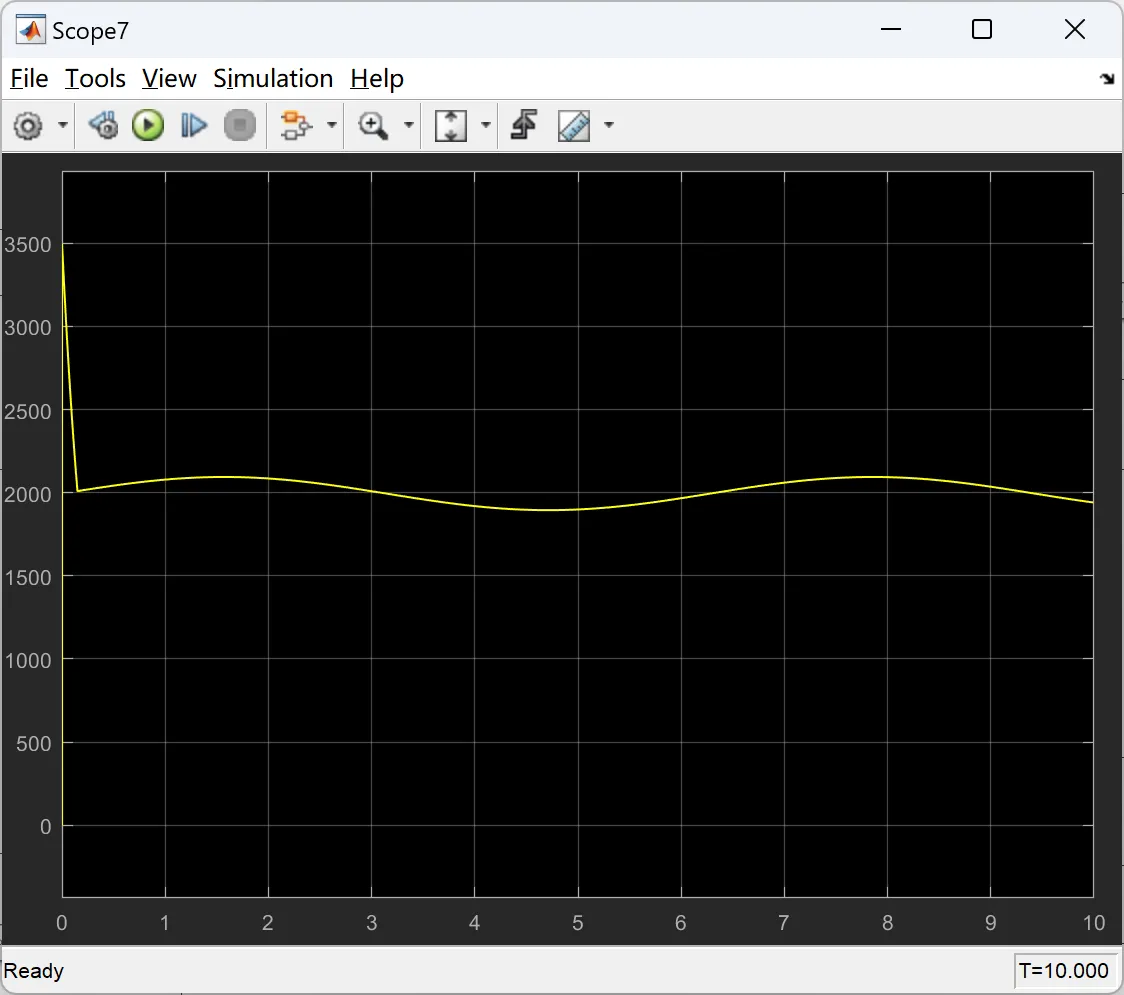
Task: Close the Scope7 window
Action: [x=1075, y=29]
